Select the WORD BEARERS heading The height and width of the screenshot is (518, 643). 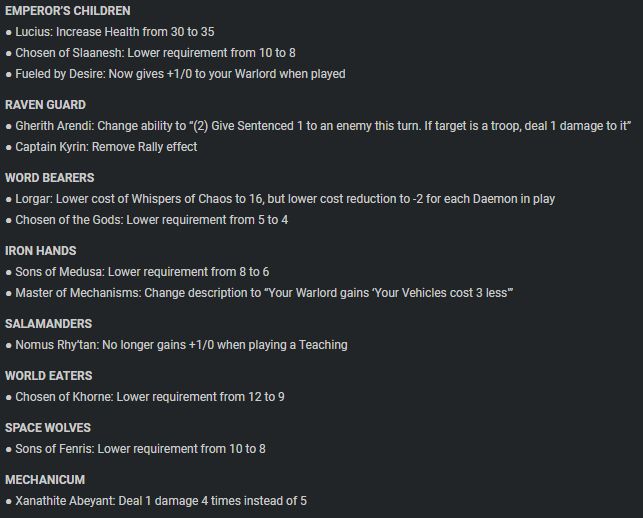tap(50, 178)
